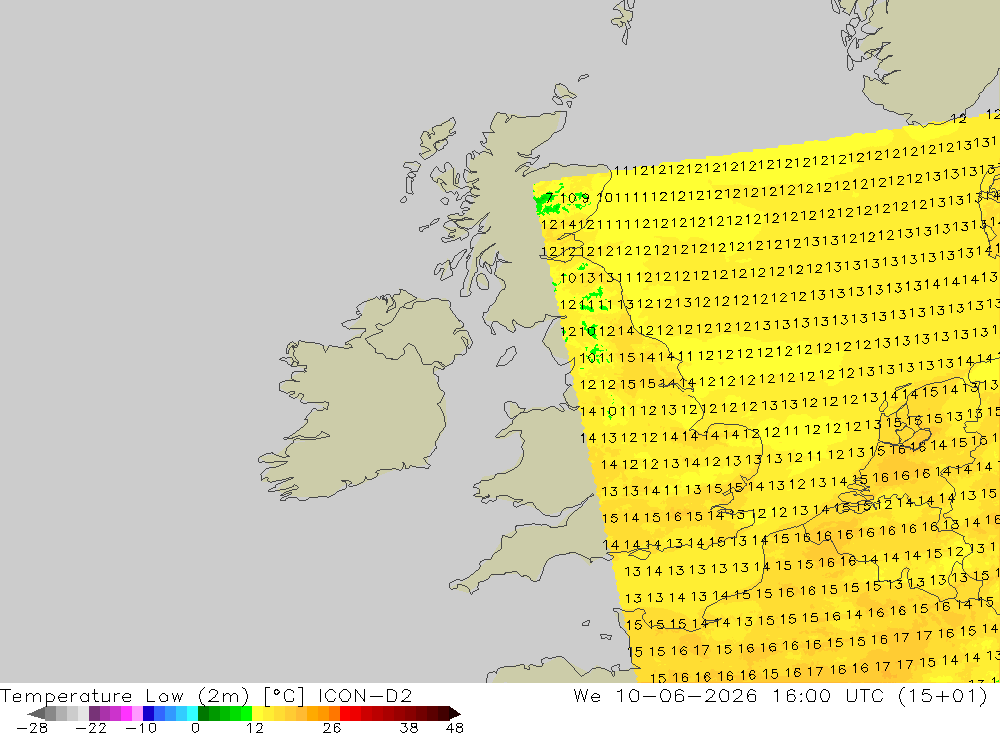Click the '48' legend scale value

455,727
